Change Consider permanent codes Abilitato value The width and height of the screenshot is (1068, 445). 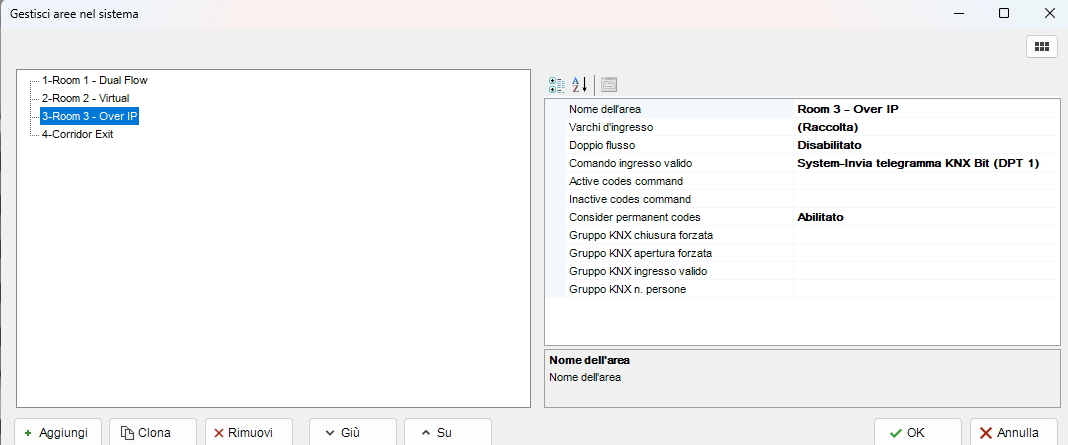(924, 217)
